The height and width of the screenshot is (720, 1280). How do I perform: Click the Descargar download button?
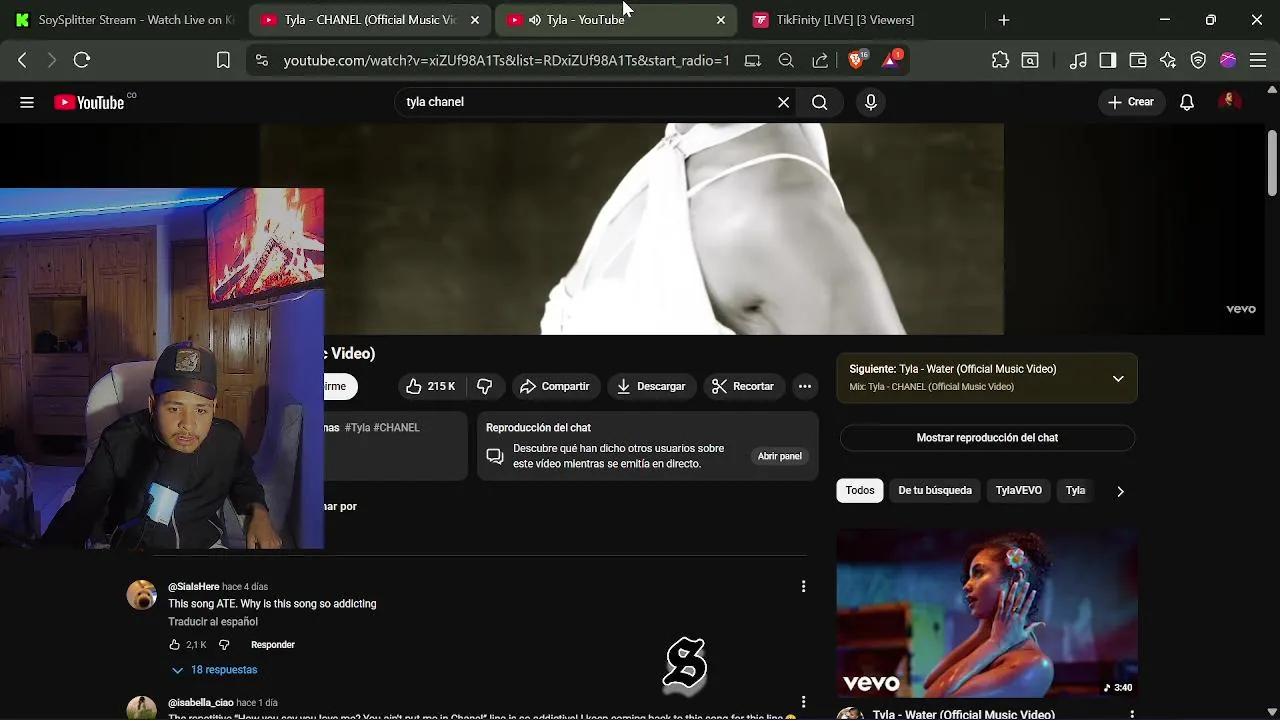point(651,386)
